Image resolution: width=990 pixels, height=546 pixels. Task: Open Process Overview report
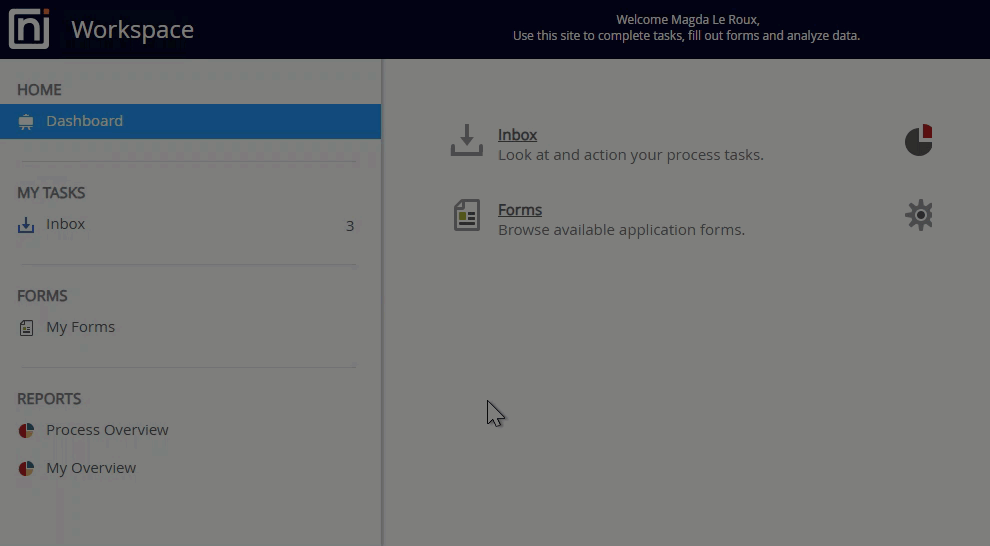107,430
